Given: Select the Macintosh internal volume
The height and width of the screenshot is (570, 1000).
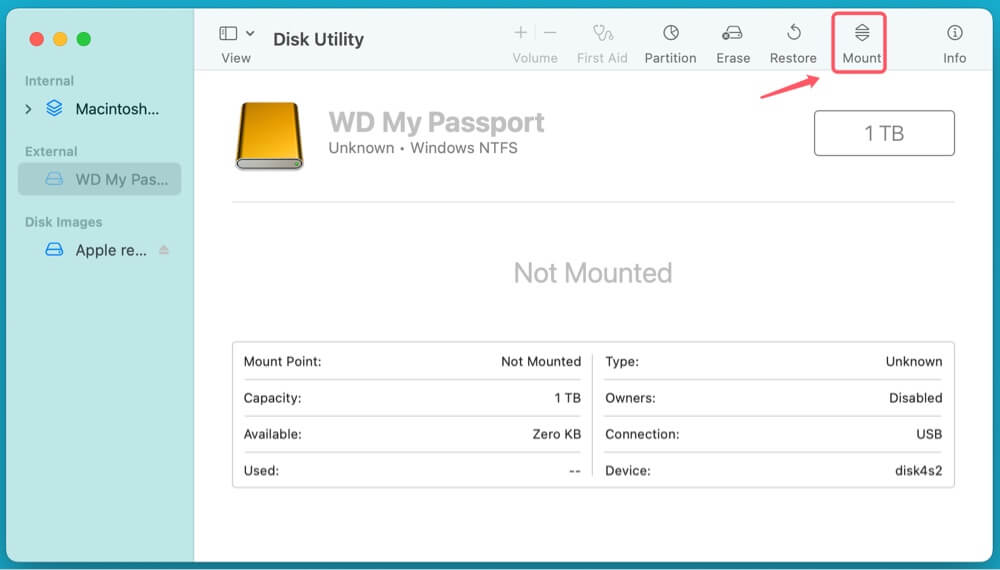Looking at the screenshot, I should [x=116, y=109].
